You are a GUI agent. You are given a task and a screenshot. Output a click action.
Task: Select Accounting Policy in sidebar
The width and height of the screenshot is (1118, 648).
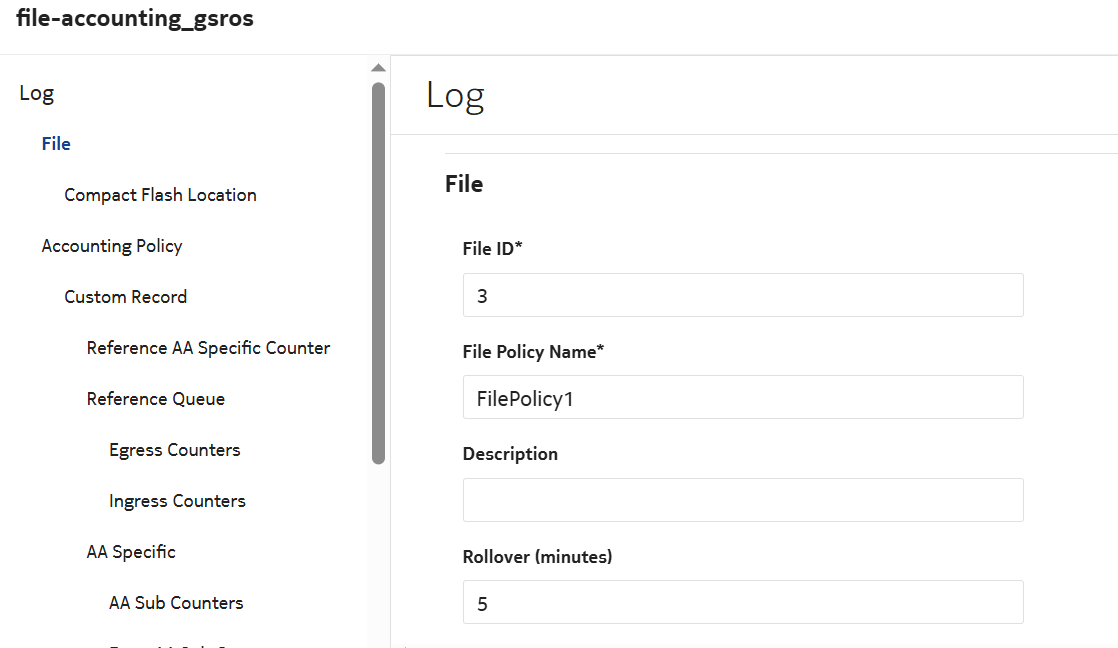[111, 246]
